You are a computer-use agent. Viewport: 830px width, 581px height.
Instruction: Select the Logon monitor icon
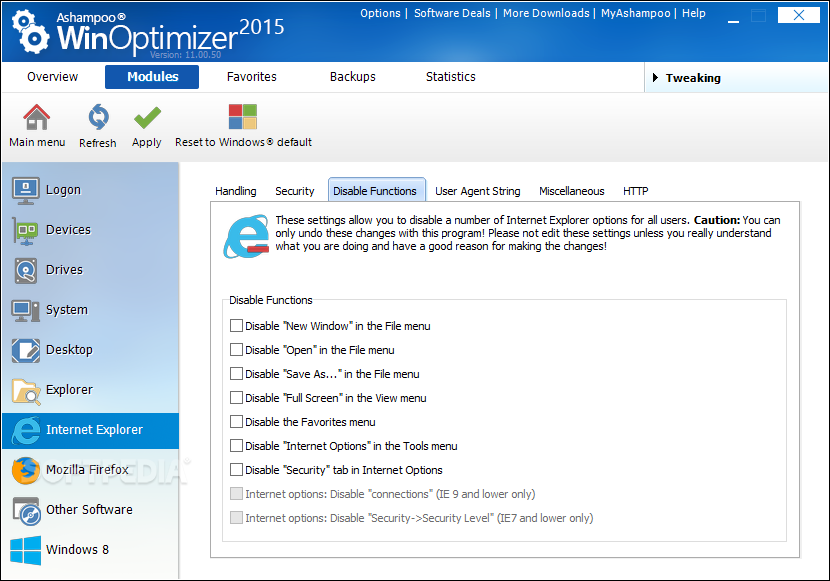pyautogui.click(x=25, y=190)
